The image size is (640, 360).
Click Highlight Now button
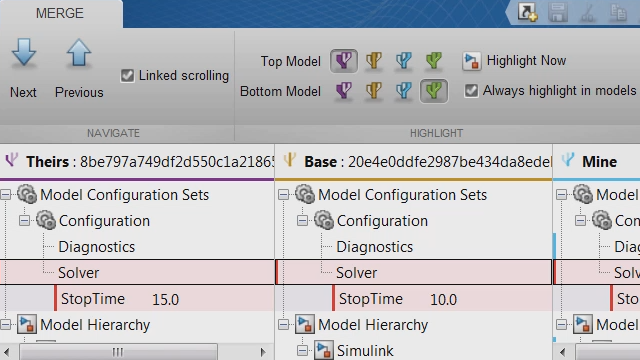click(514, 61)
